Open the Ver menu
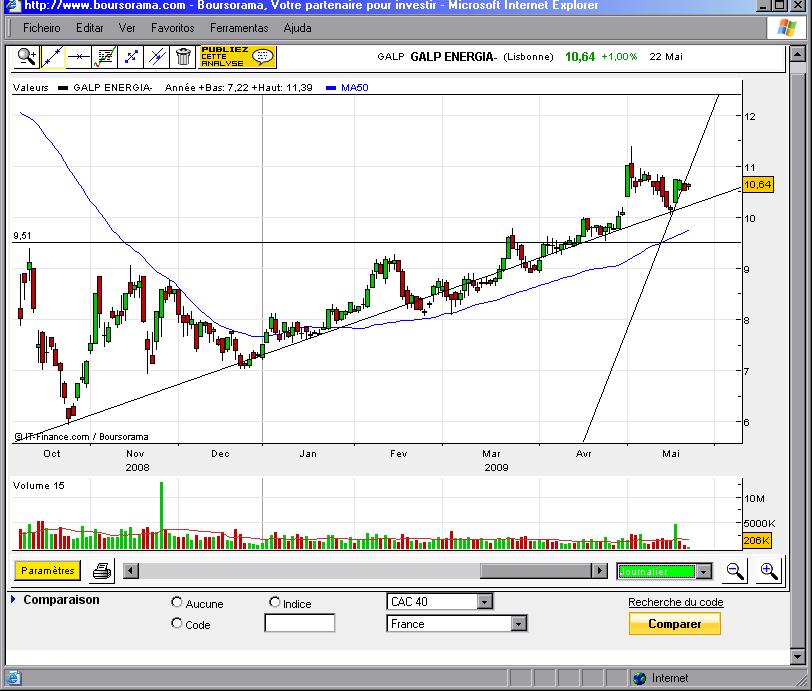The image size is (812, 691). pos(127,28)
